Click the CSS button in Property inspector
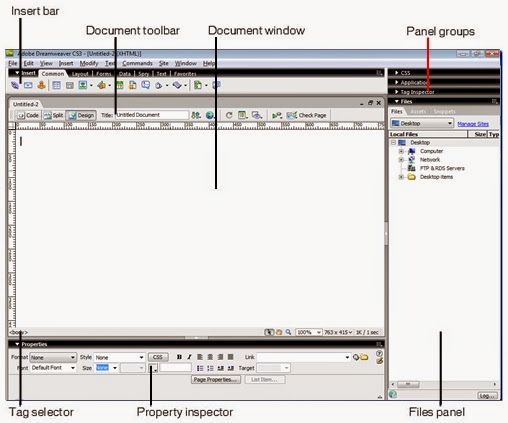The width and height of the screenshot is (508, 423). pos(158,357)
